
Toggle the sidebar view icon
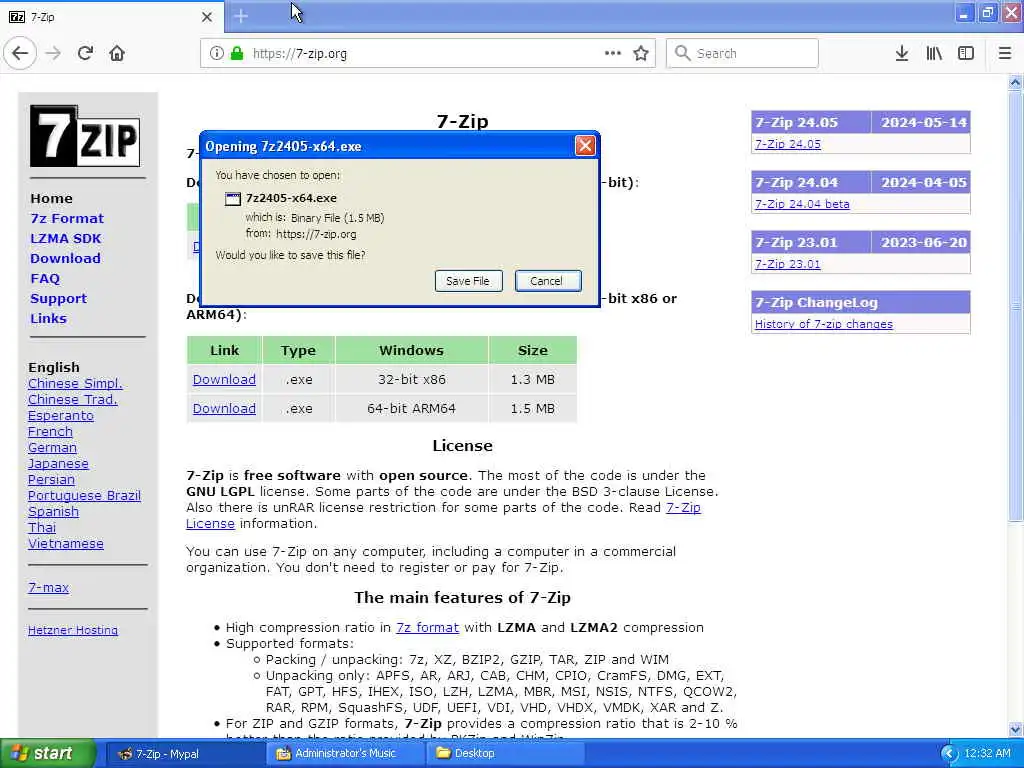(x=966, y=54)
